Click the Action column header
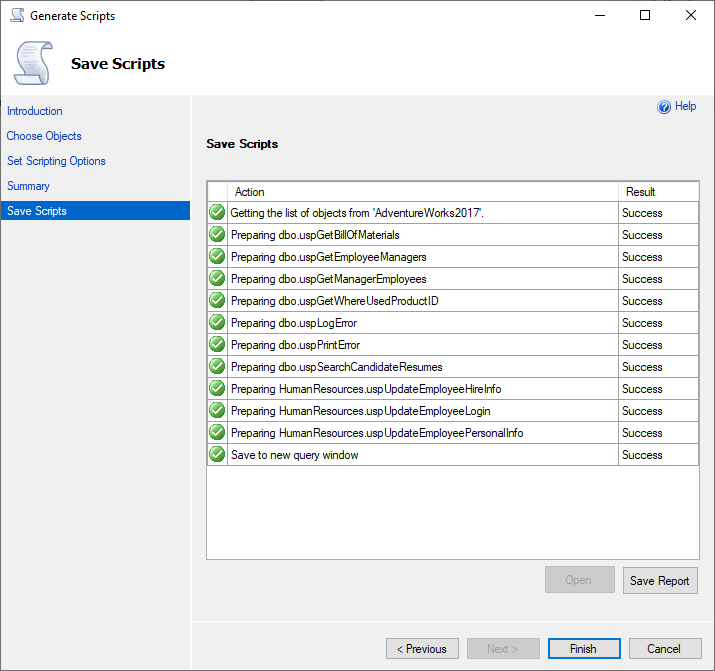 click(x=250, y=192)
